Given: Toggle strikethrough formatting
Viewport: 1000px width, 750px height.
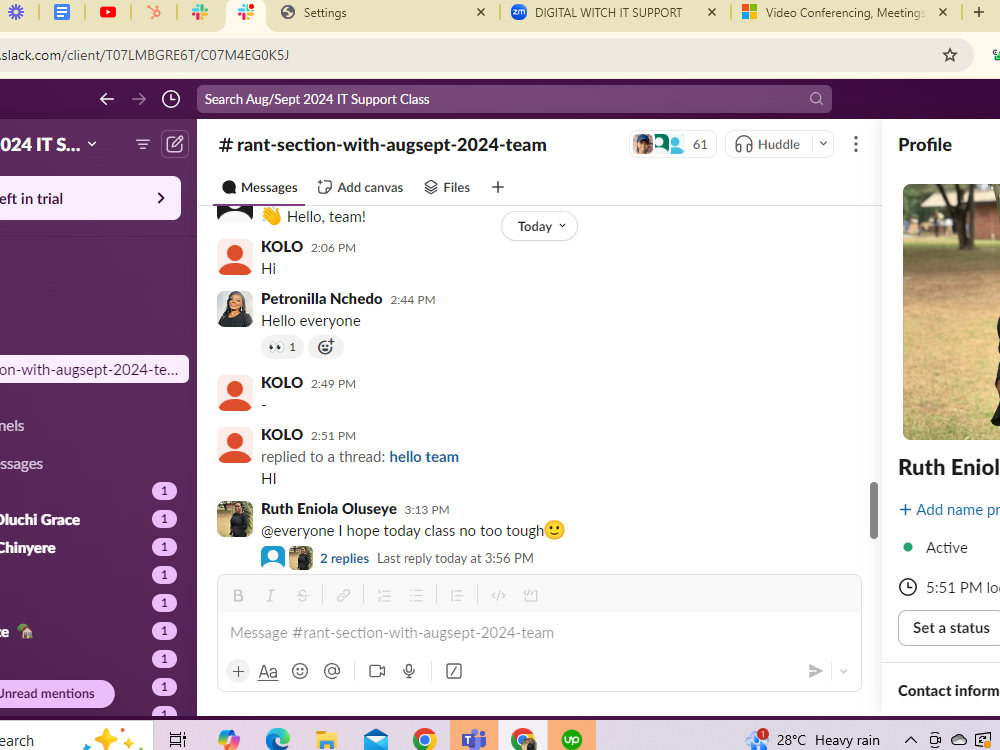Looking at the screenshot, I should point(302,596).
